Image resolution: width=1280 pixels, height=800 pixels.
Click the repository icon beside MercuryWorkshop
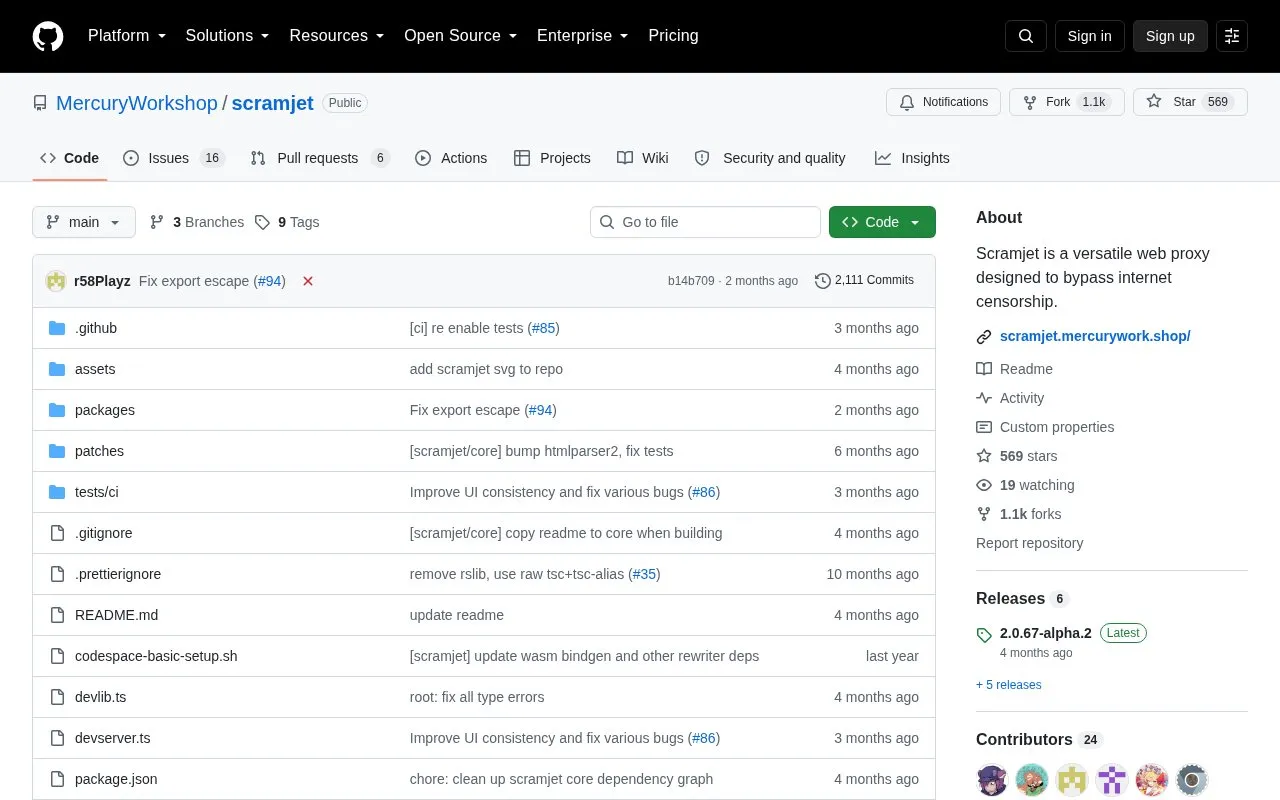tap(40, 103)
